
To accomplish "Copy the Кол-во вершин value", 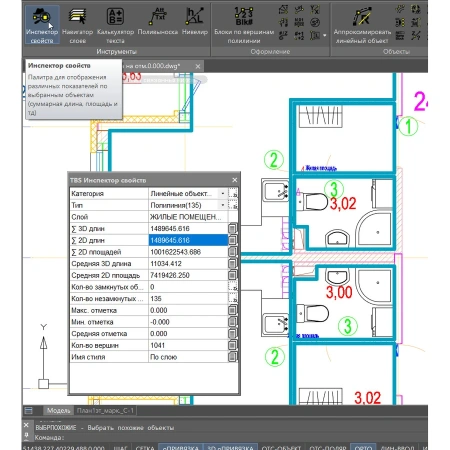I will (233, 345).
